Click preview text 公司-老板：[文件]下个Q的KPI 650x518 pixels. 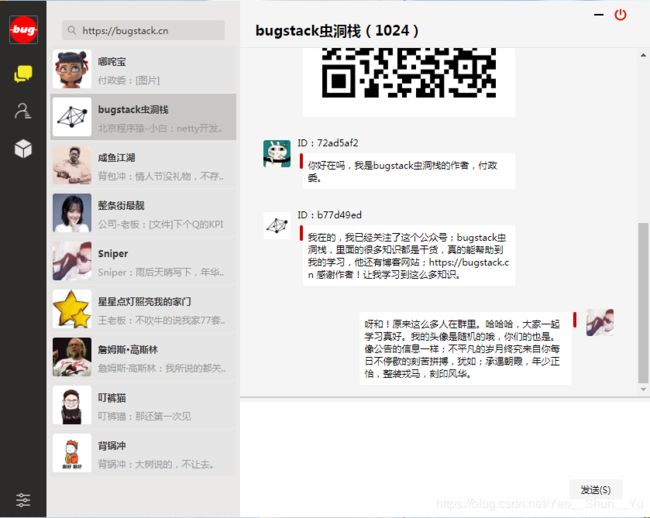[160, 224]
